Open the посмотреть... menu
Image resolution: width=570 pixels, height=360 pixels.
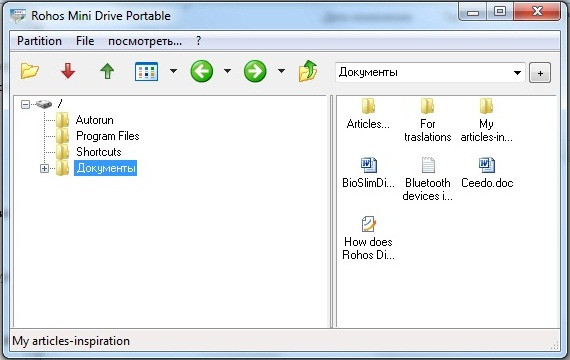145,41
